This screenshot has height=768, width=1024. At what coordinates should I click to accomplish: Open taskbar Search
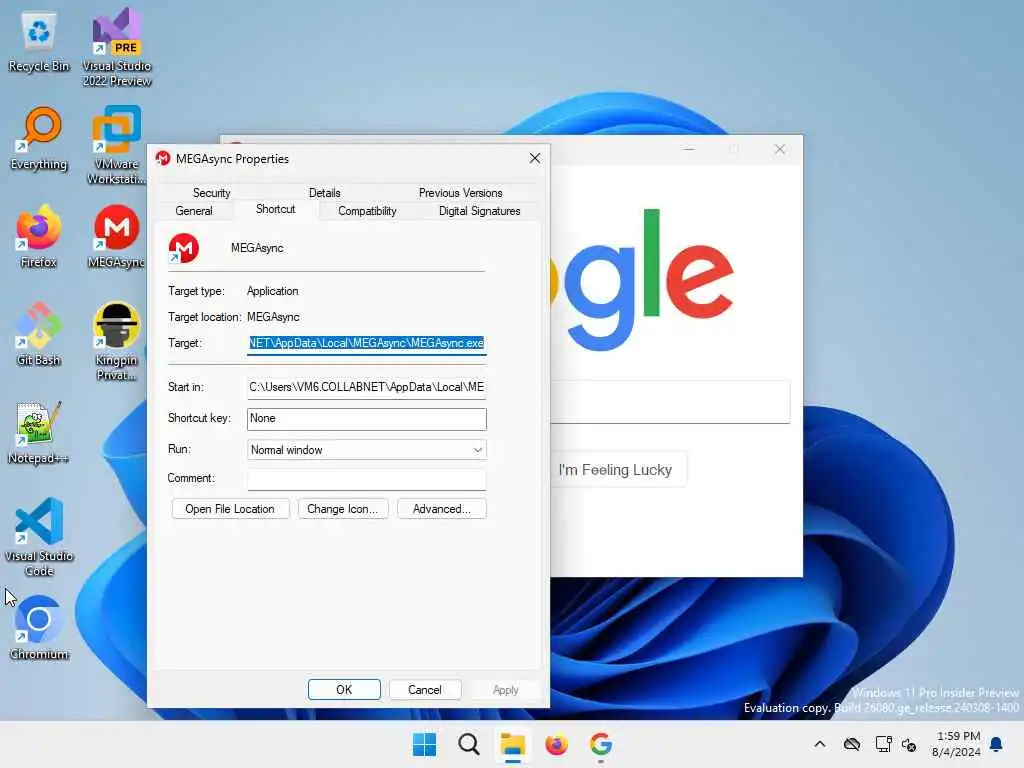pyautogui.click(x=468, y=744)
